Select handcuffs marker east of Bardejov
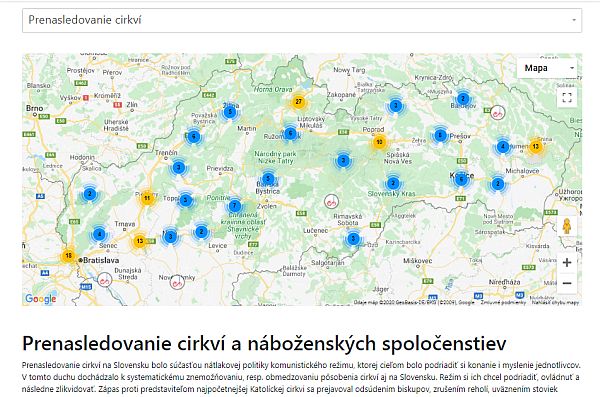Viewport: 600px width, 397px height. pos(497,113)
